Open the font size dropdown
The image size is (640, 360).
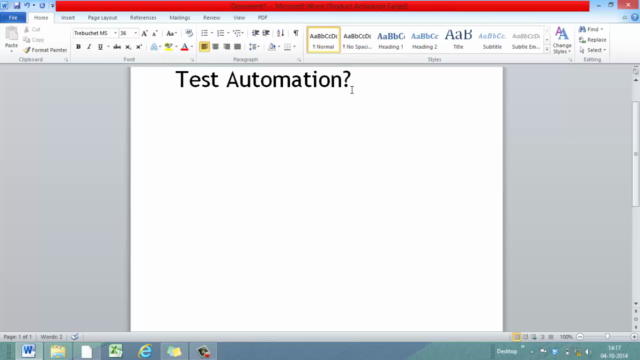tap(136, 33)
